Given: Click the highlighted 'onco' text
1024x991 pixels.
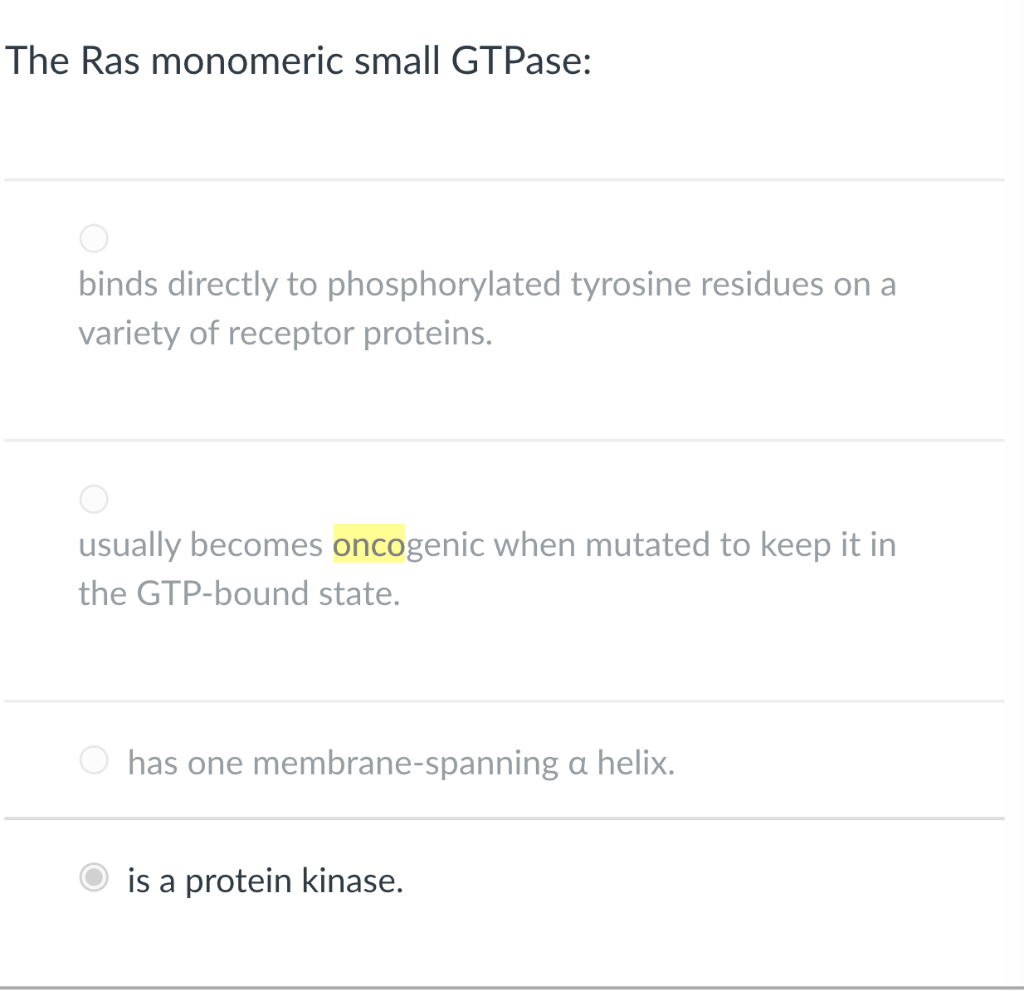Looking at the screenshot, I should [x=370, y=544].
